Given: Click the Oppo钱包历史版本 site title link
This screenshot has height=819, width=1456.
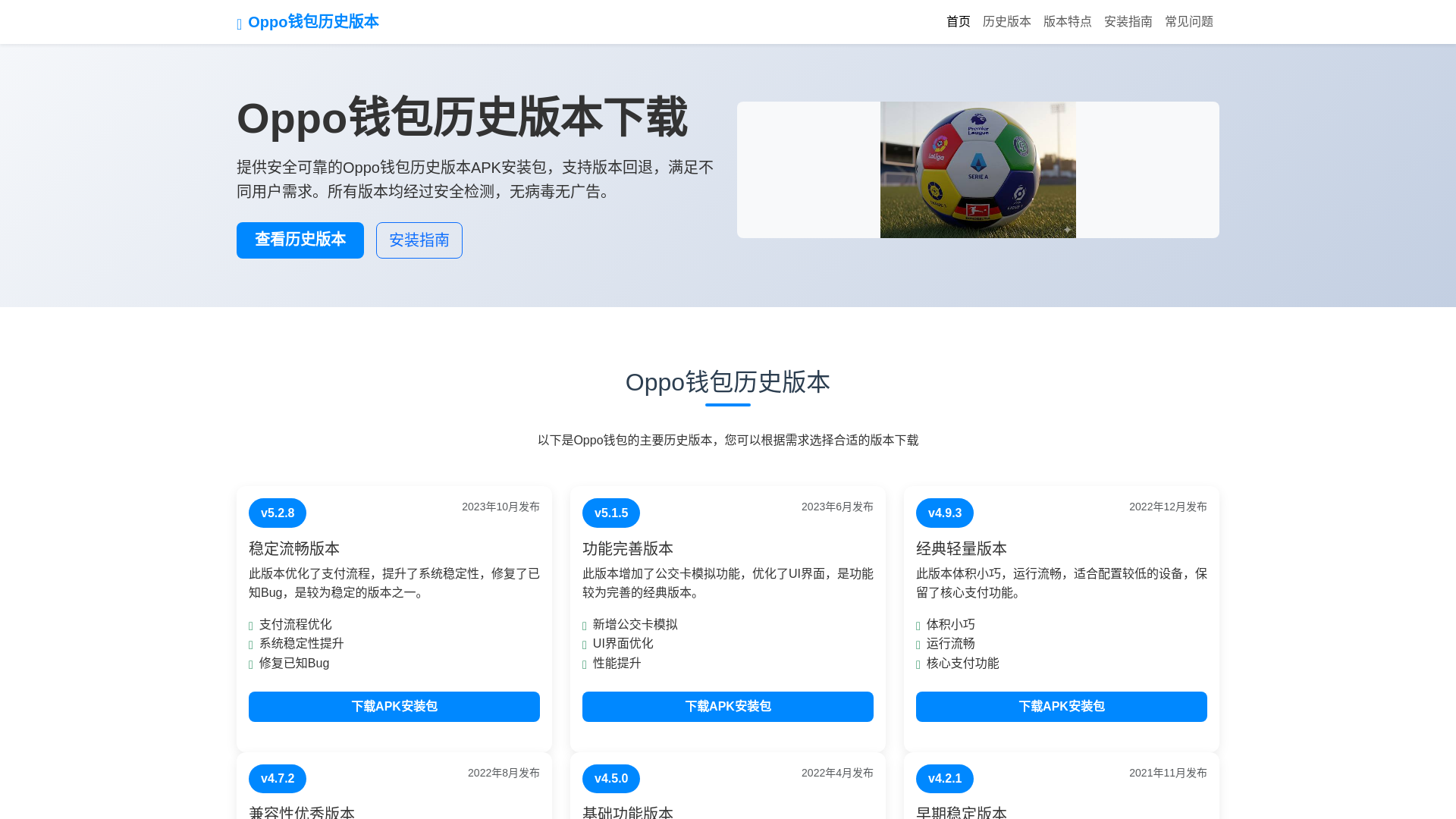Looking at the screenshot, I should pos(312,22).
